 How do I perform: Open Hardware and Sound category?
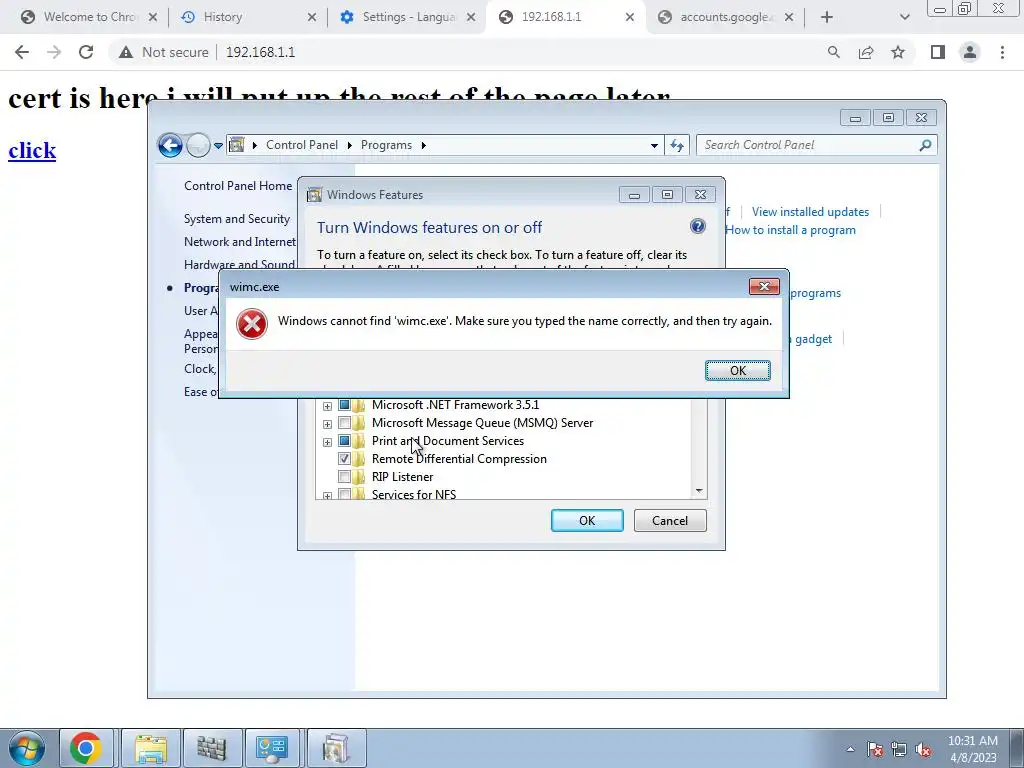[239, 264]
